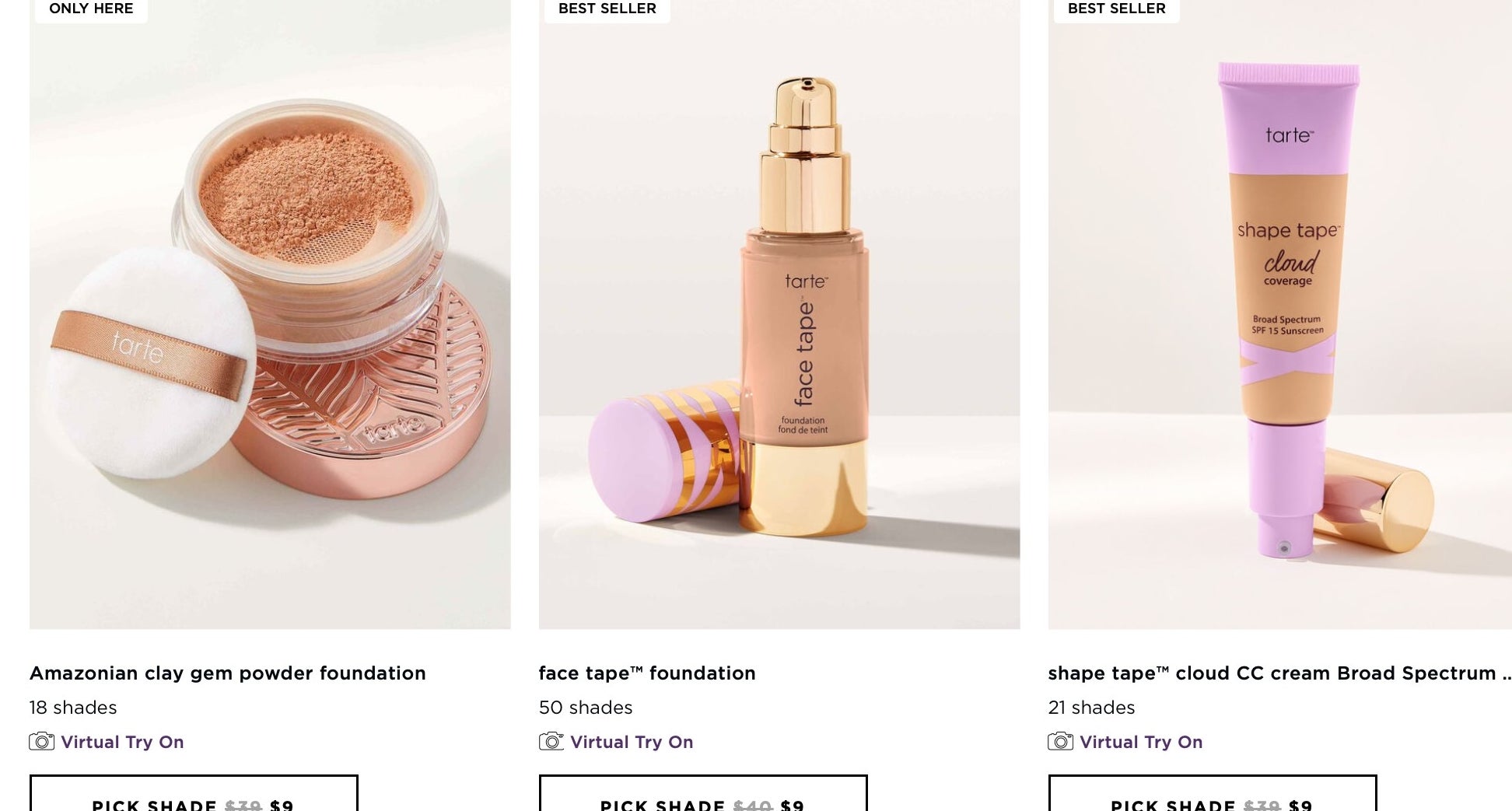Open Virtual Try On for Amazonian clay powder

[x=122, y=742]
